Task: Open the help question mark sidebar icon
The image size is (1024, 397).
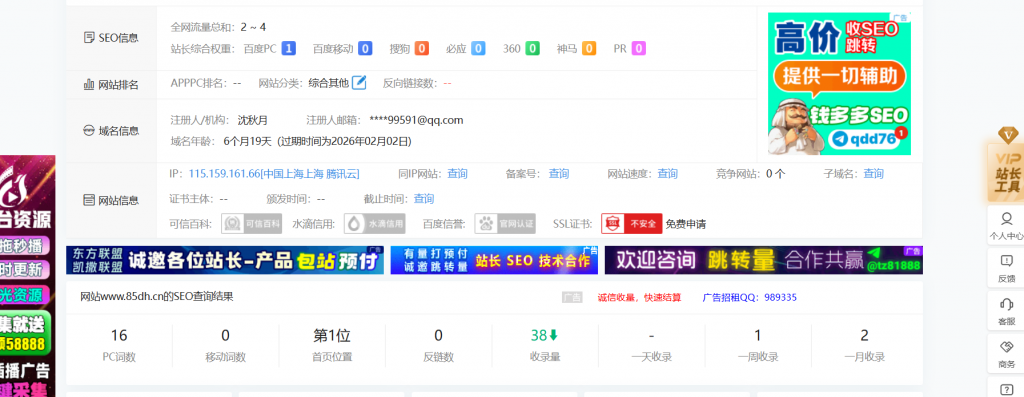Action: tap(1006, 389)
